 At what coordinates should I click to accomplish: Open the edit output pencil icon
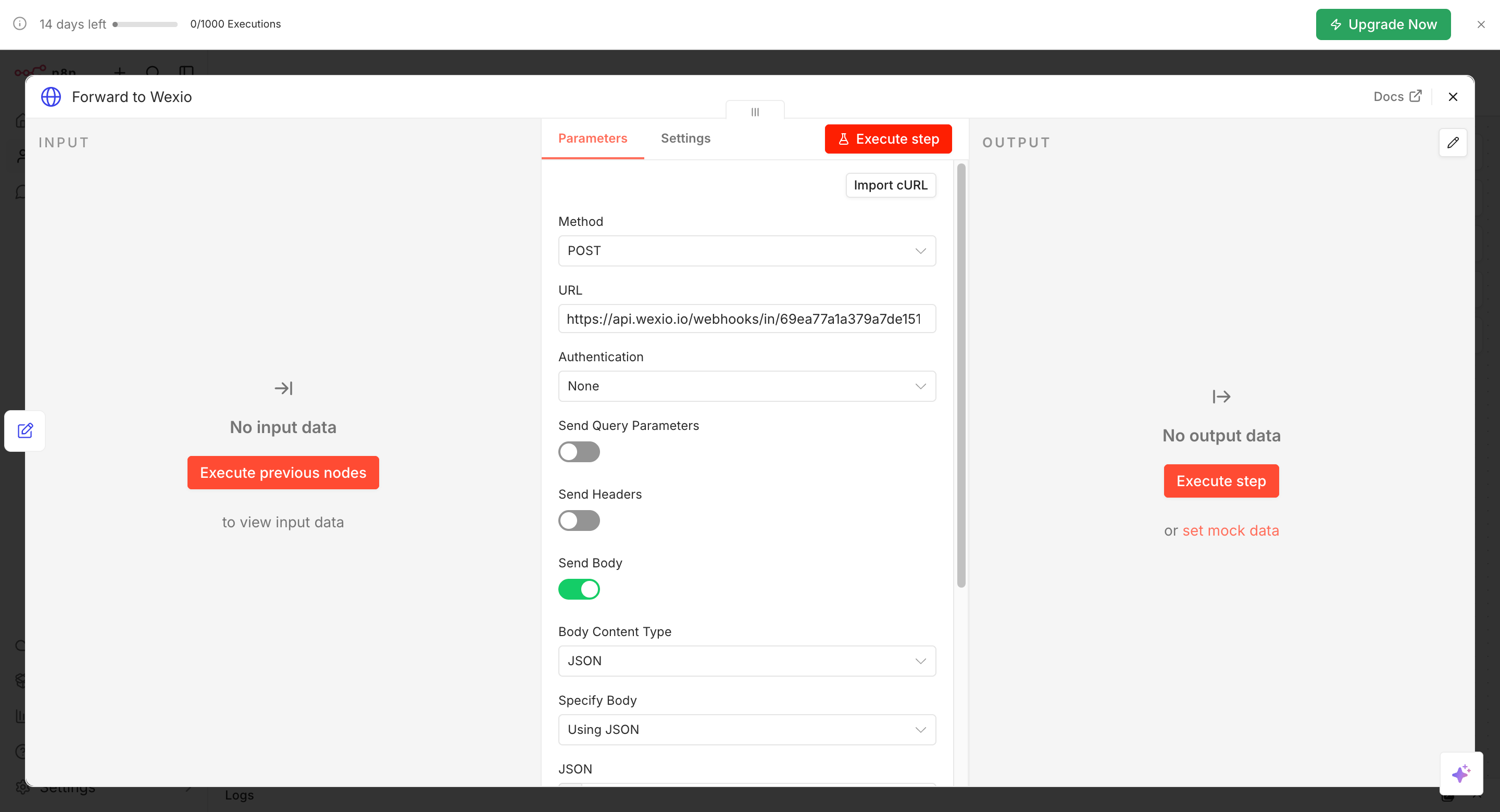(x=1453, y=142)
